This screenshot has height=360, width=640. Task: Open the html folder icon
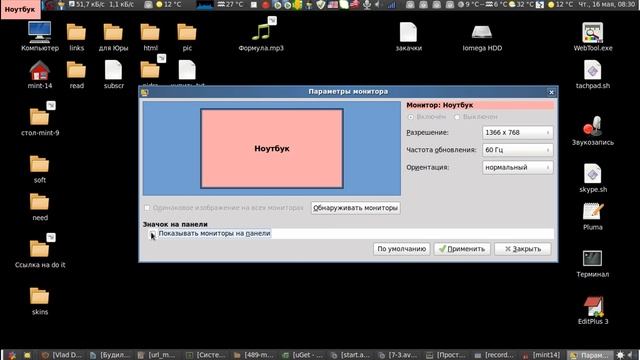[150, 33]
